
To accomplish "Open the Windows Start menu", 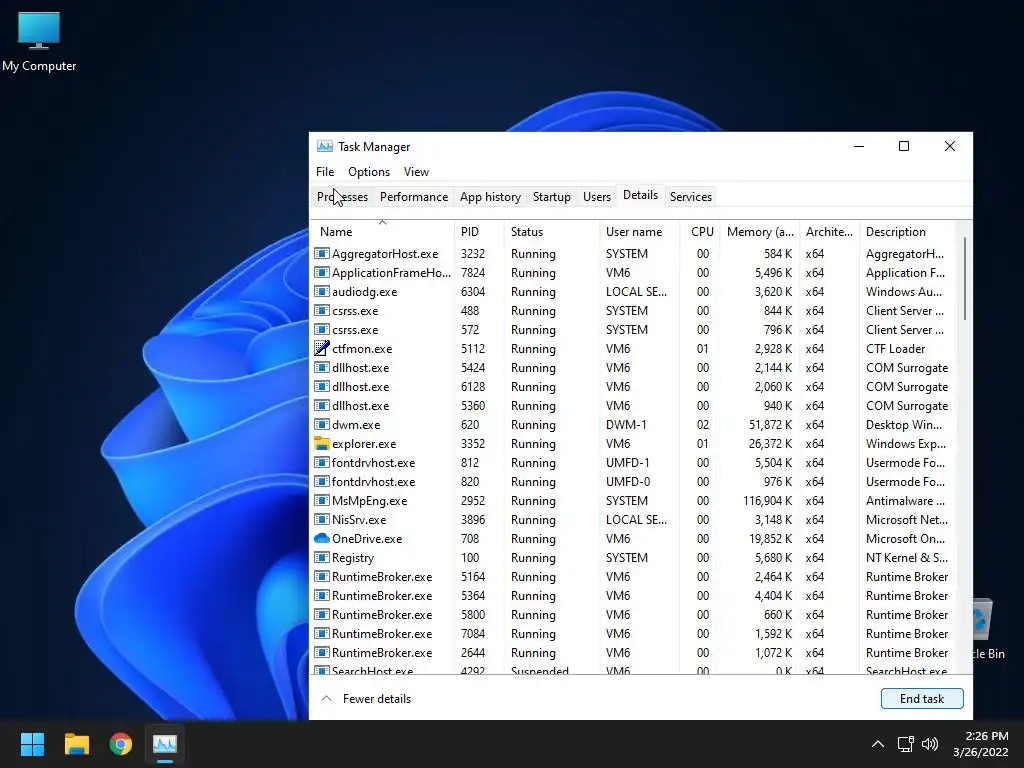I will tap(32, 744).
